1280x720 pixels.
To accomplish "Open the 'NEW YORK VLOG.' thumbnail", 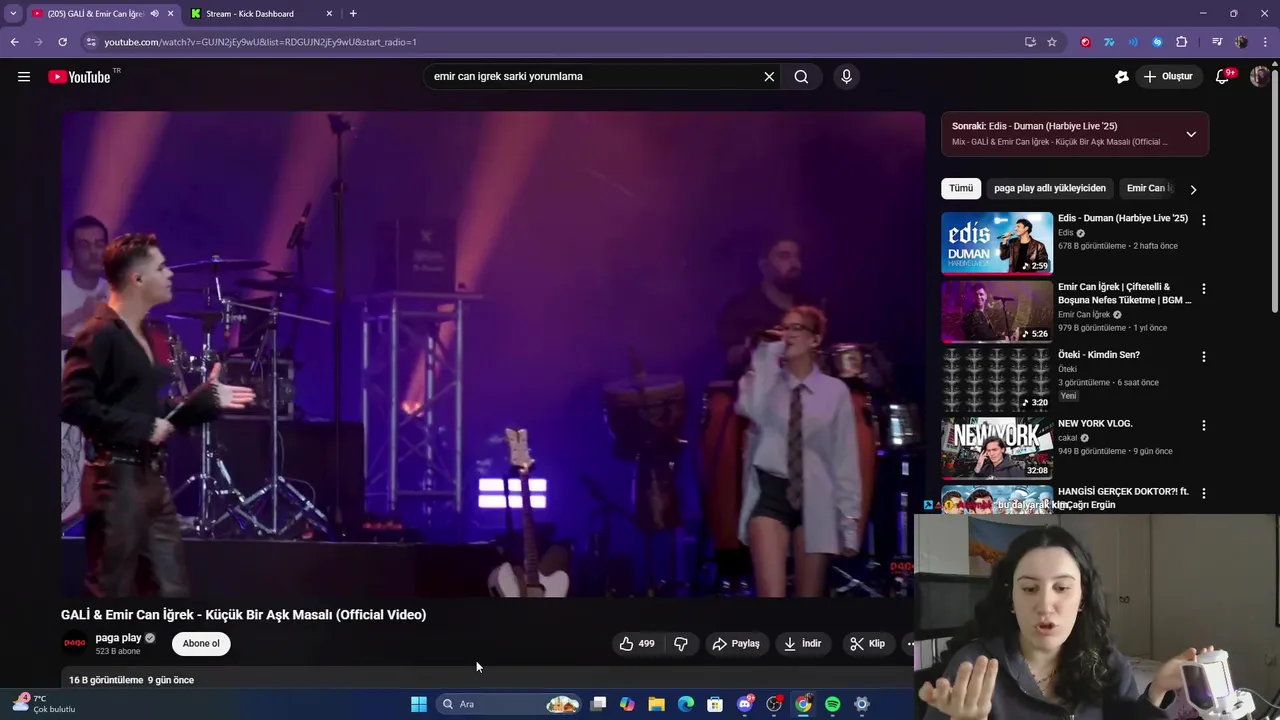I will coord(997,448).
